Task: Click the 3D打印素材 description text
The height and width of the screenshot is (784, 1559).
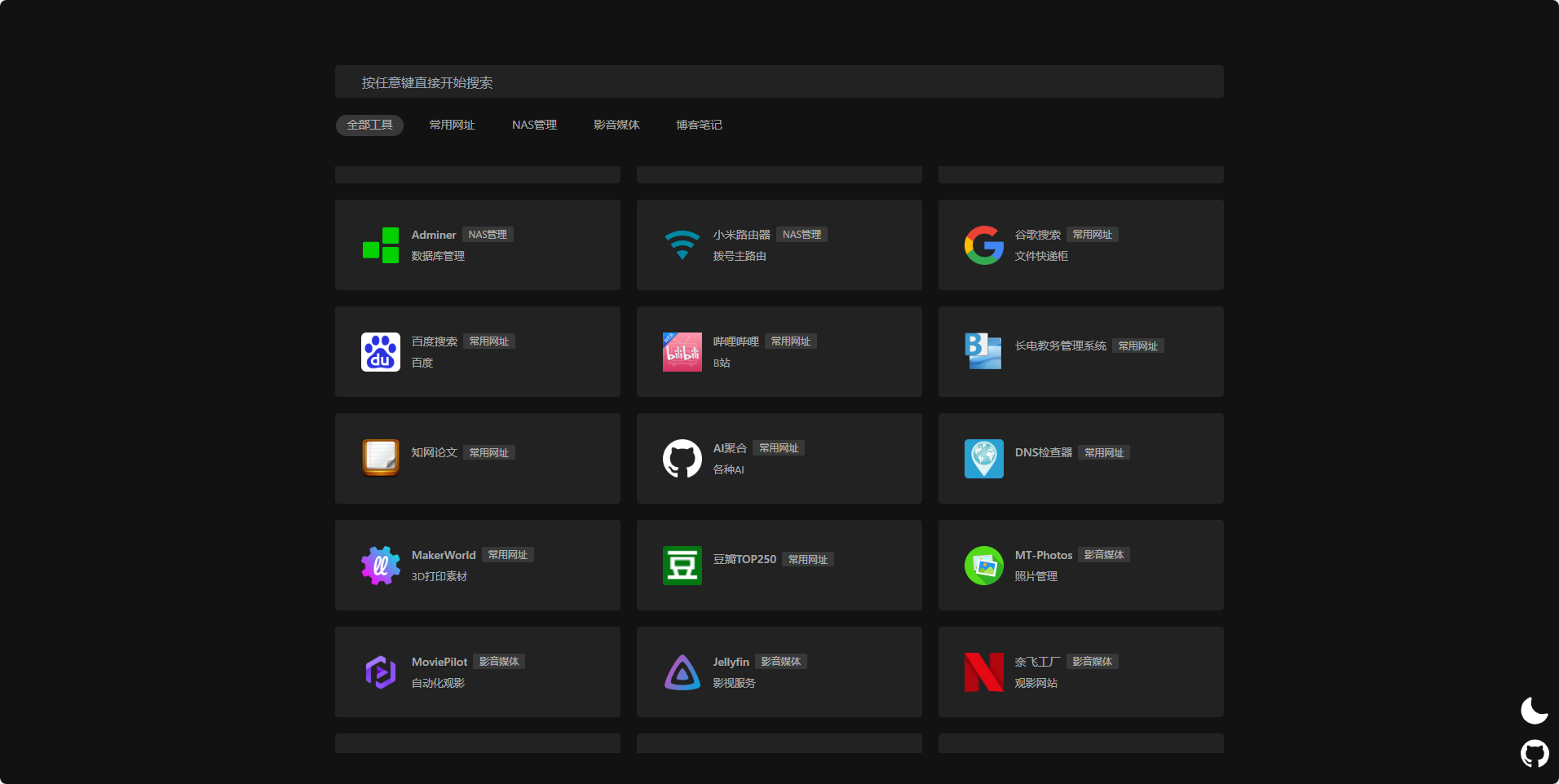Action: [439, 576]
